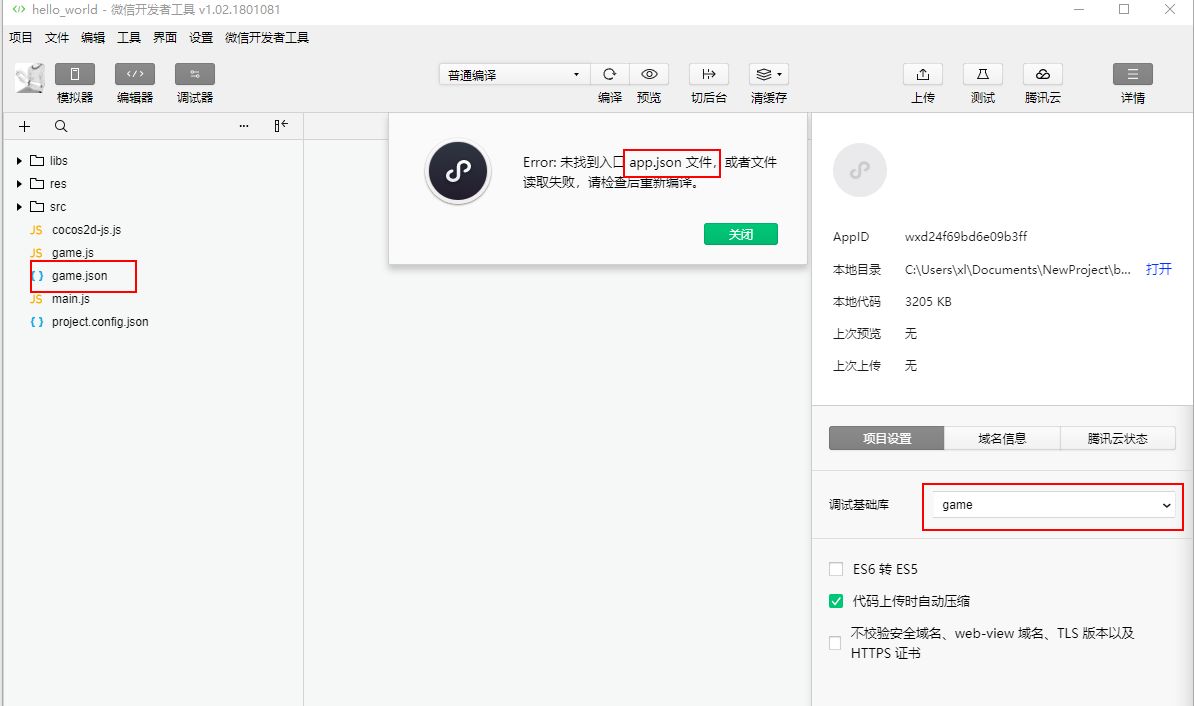
Task: Click the 3205 KB local code size
Action: click(928, 302)
